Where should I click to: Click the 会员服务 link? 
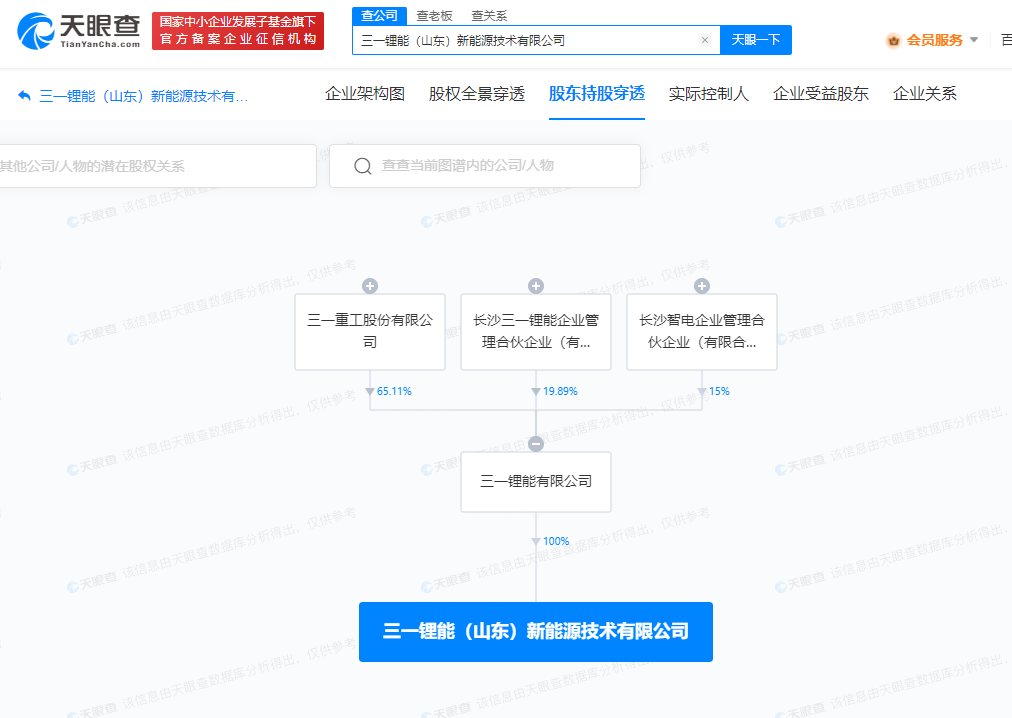[935, 40]
